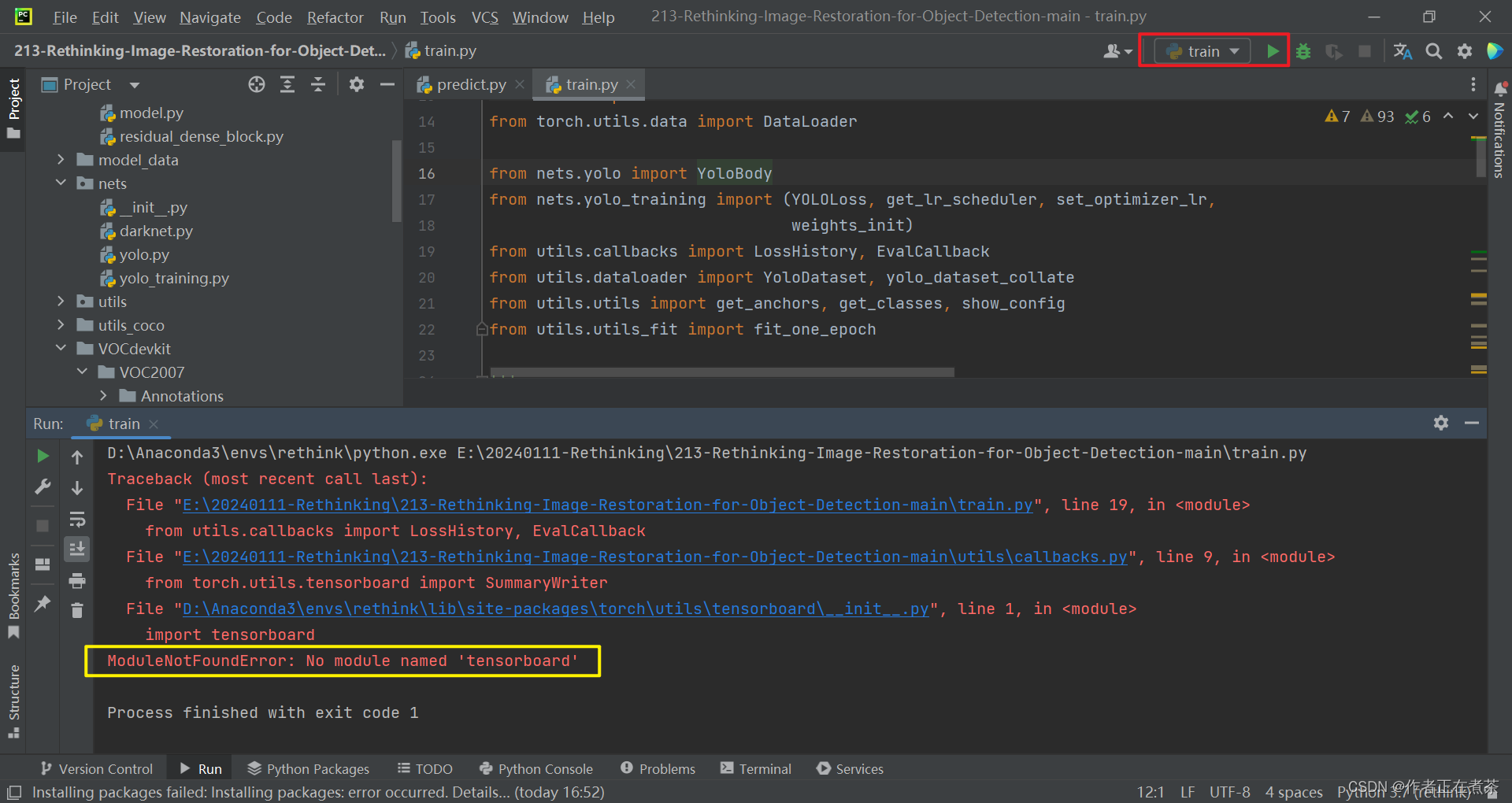Screen dimensions: 1512x803
Task: Print console output with the printer icon
Action: tap(76, 580)
